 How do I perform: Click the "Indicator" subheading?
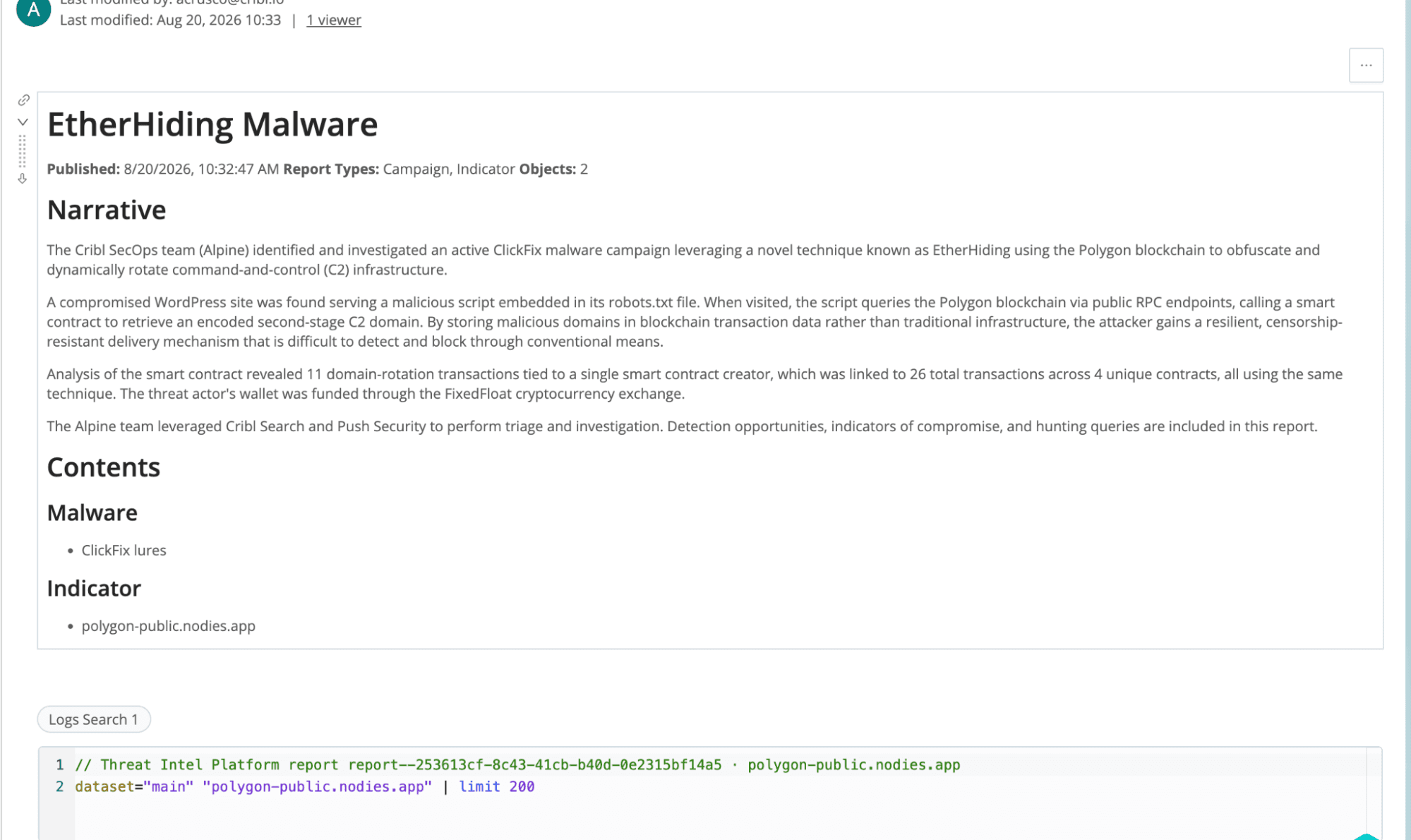(94, 588)
